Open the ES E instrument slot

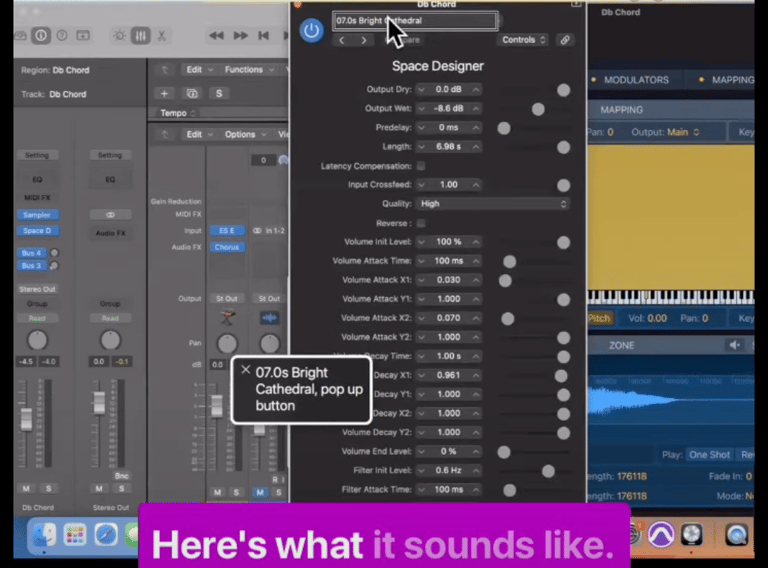227,231
